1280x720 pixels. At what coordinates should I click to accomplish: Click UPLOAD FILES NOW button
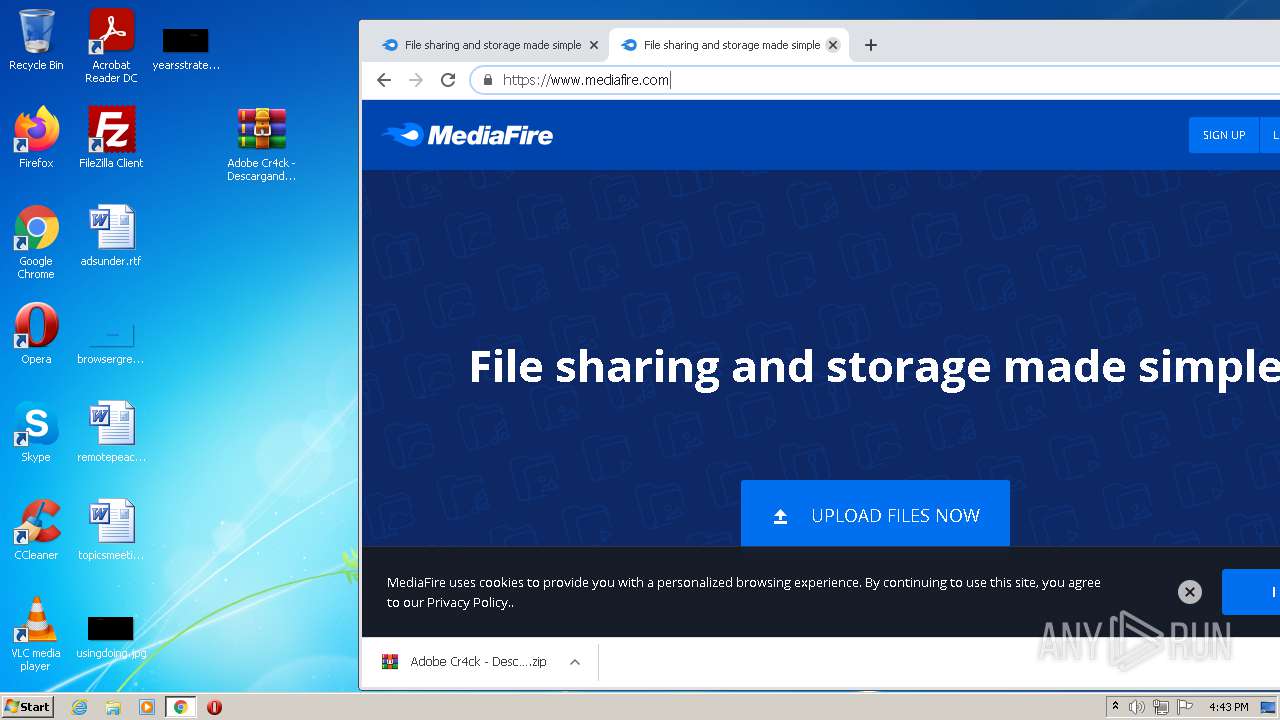point(875,515)
